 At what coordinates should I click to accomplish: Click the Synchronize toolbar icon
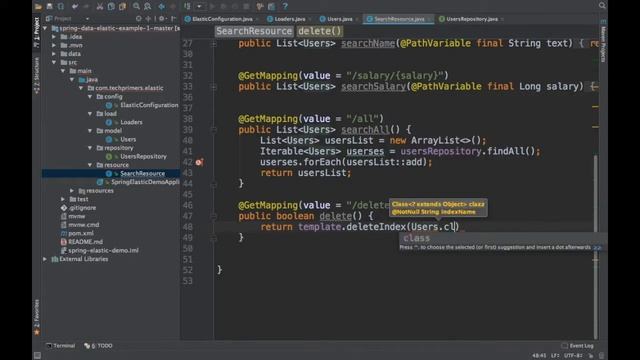point(60,6)
